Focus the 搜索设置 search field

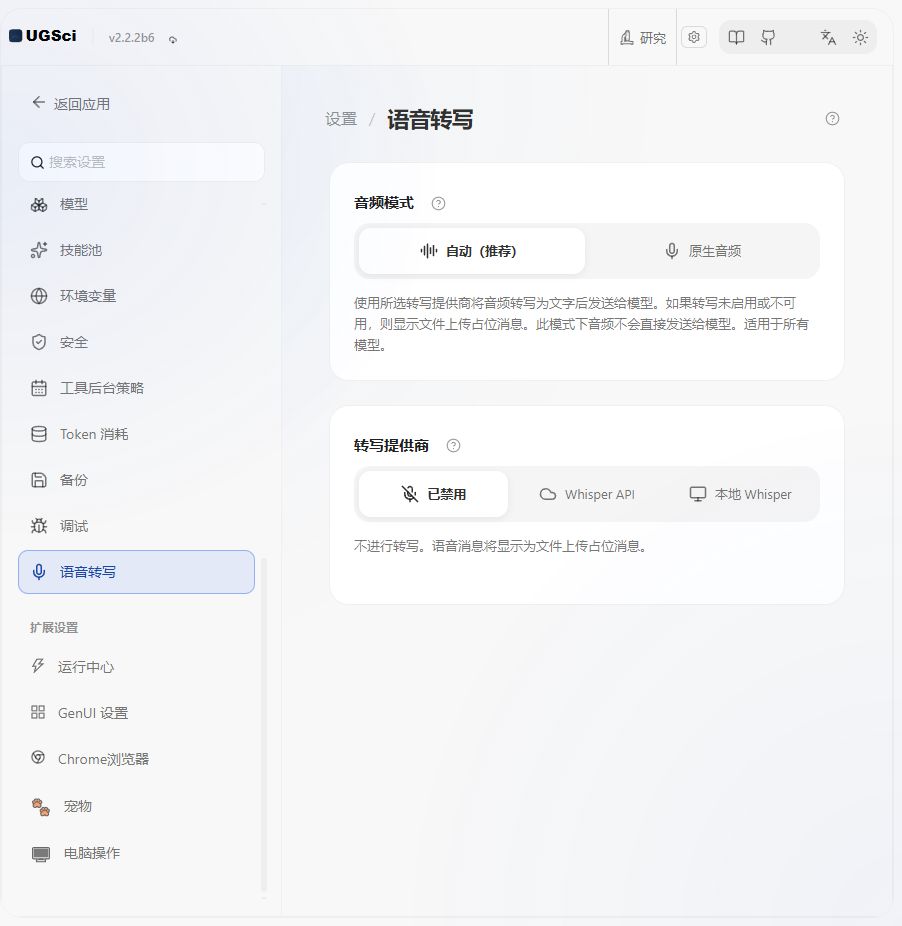(141, 162)
